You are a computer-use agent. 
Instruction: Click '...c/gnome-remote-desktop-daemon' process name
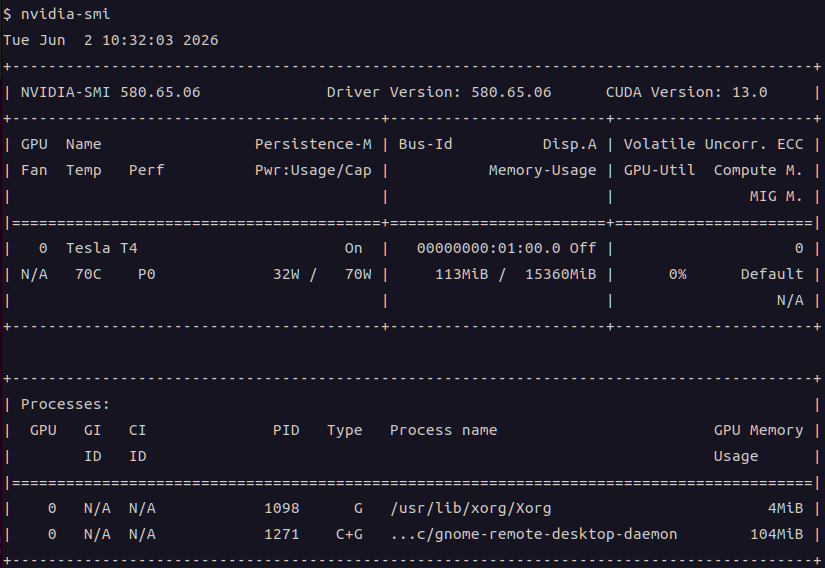coord(534,535)
